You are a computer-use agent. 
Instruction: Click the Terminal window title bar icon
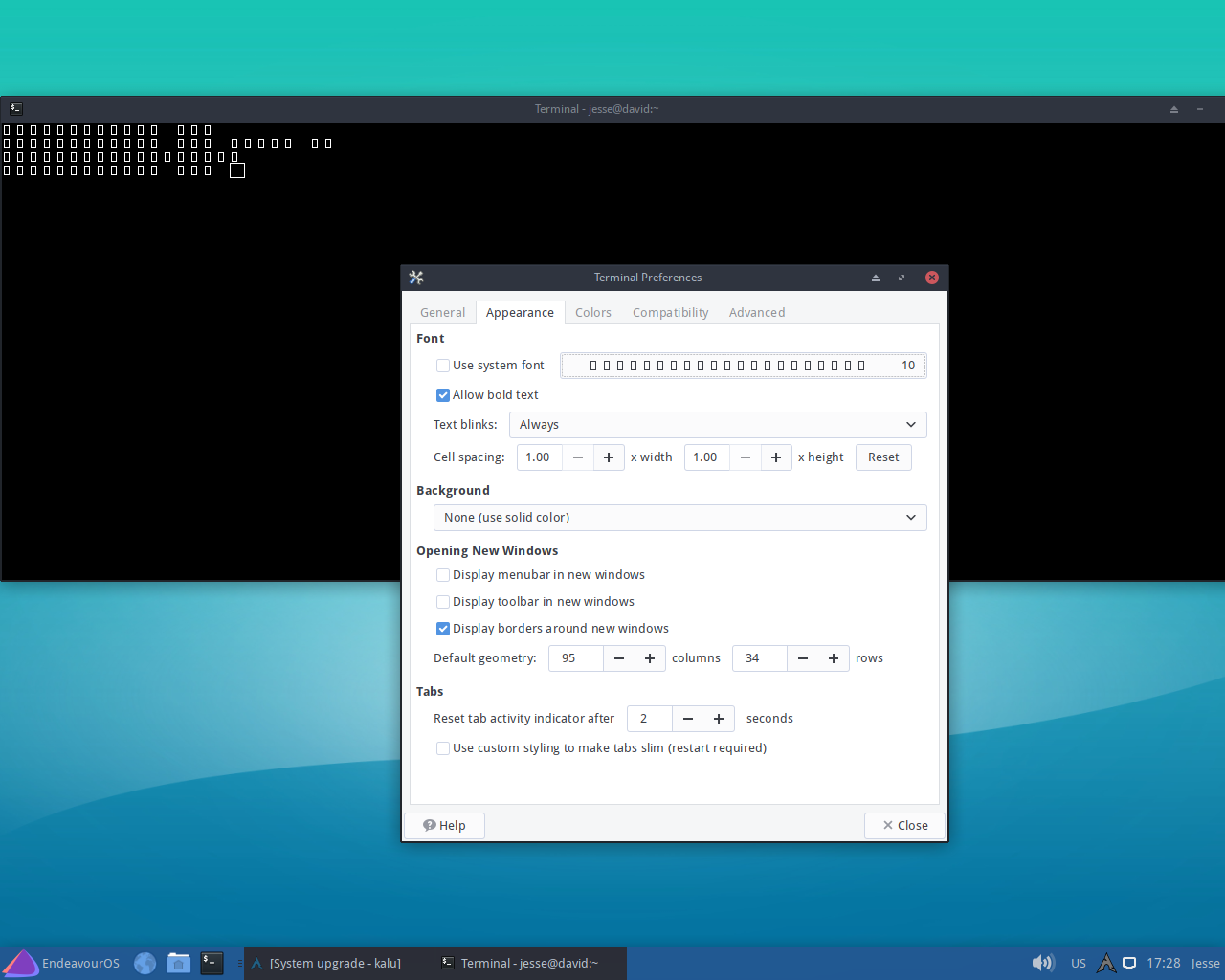pos(16,109)
